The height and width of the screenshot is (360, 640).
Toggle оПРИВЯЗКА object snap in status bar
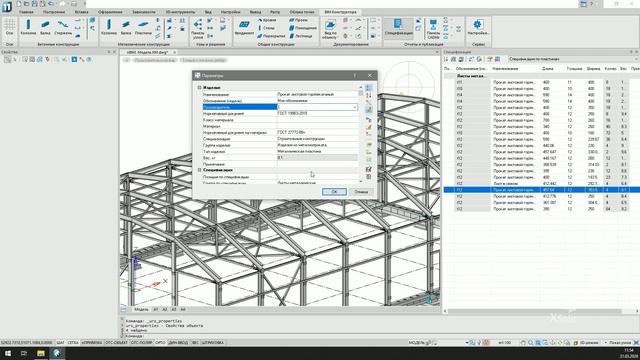click(92, 342)
